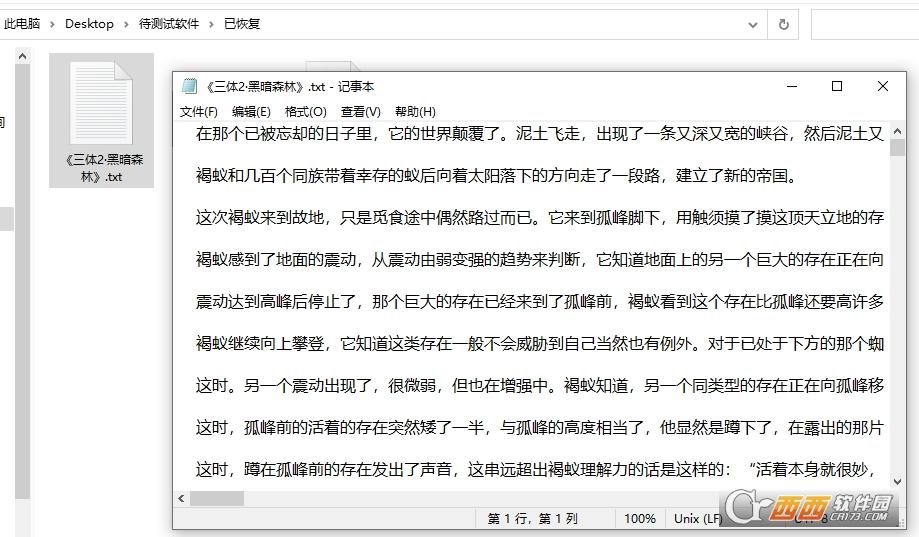The image size is (919, 537).
Task: Click Notepad vertical scrollbar up arrow
Action: (897, 132)
